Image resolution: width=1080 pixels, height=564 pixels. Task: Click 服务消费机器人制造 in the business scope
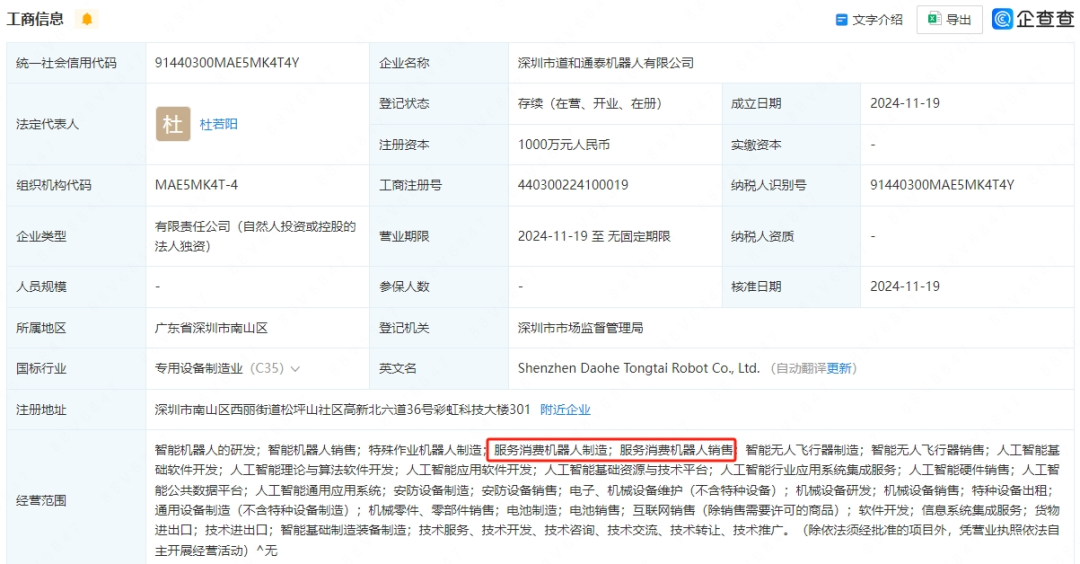[550, 450]
